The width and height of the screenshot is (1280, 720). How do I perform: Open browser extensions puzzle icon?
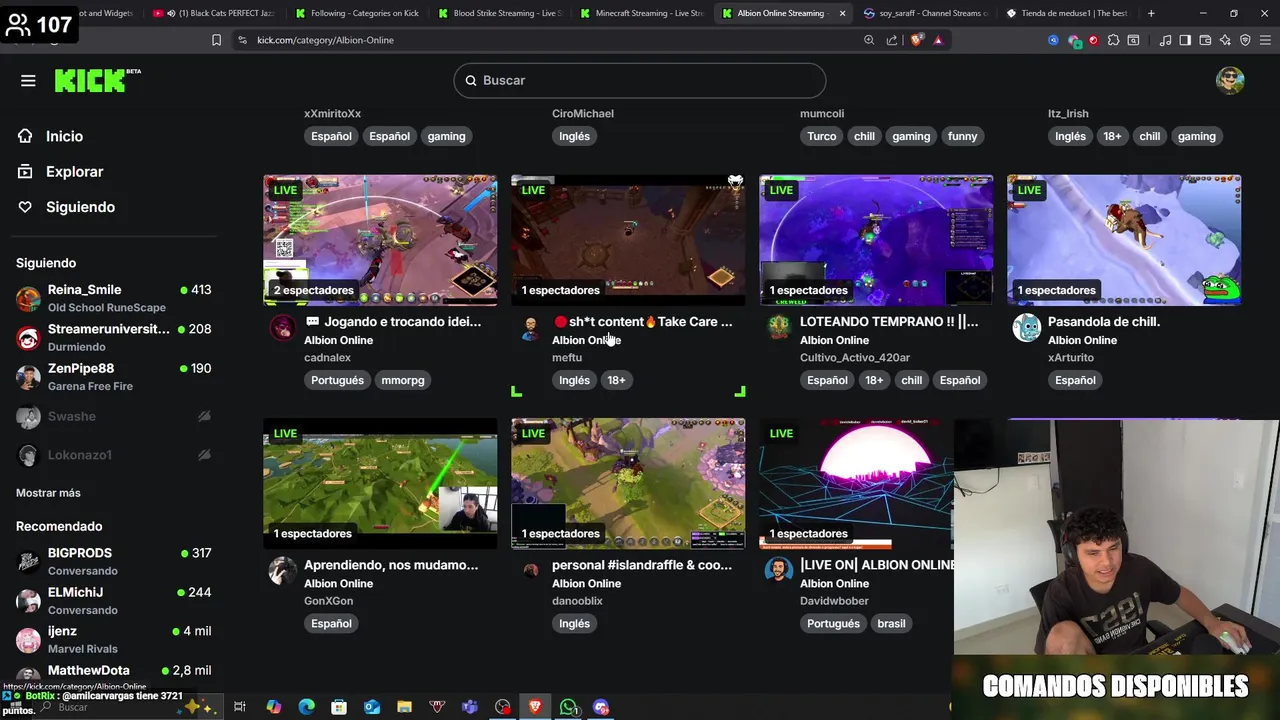coord(1113,40)
